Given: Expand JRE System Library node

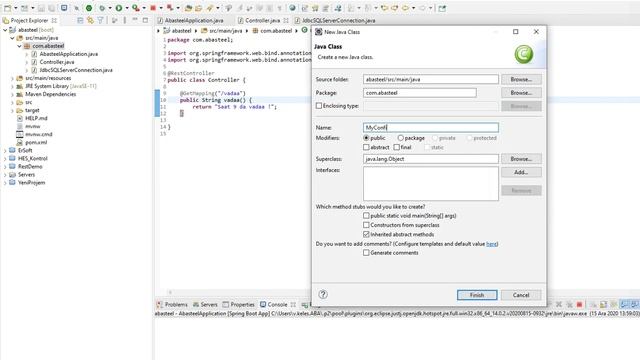Looking at the screenshot, I should click(x=12, y=86).
